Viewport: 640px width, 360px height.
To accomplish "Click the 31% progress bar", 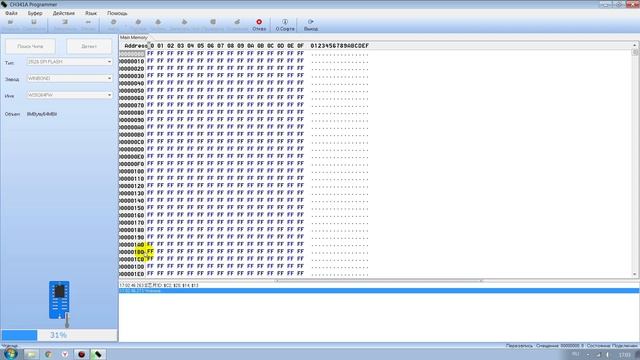I will click(x=59, y=335).
